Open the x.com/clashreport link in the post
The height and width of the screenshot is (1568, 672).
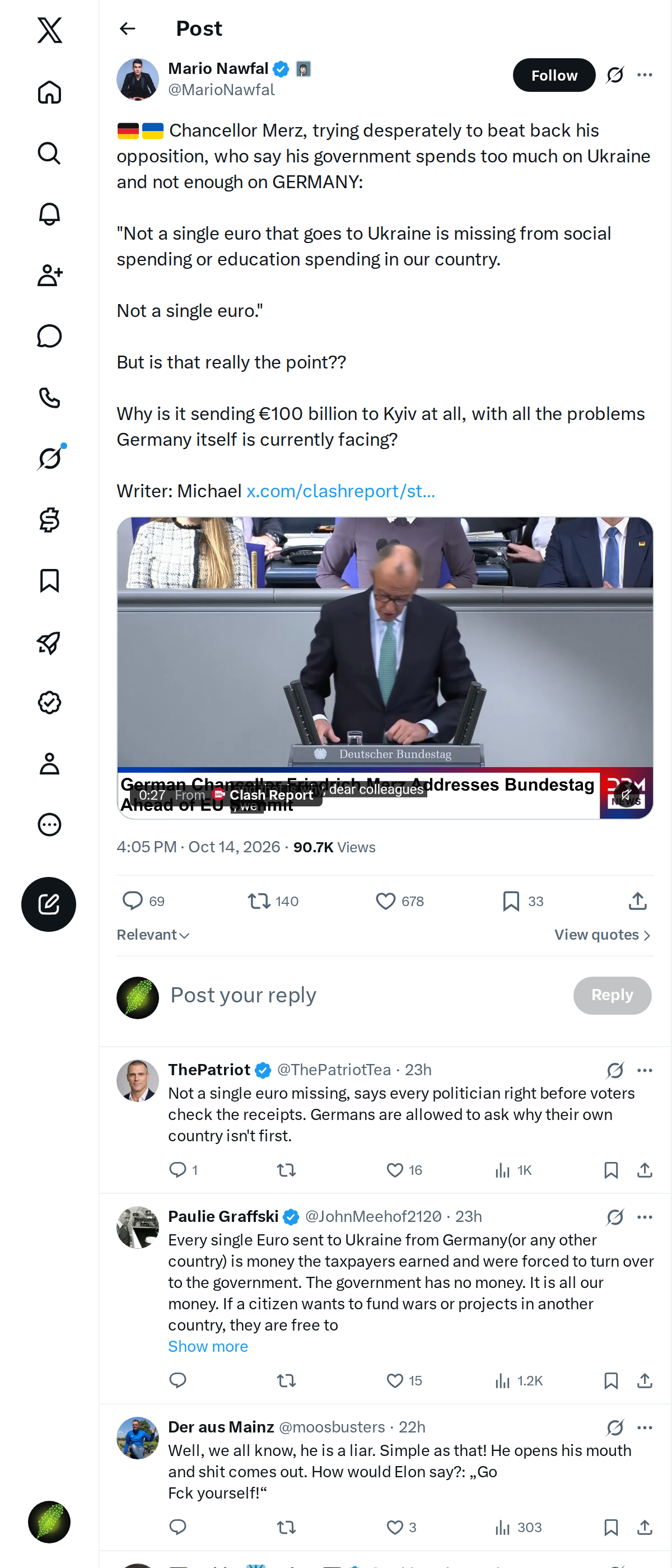[x=341, y=491]
